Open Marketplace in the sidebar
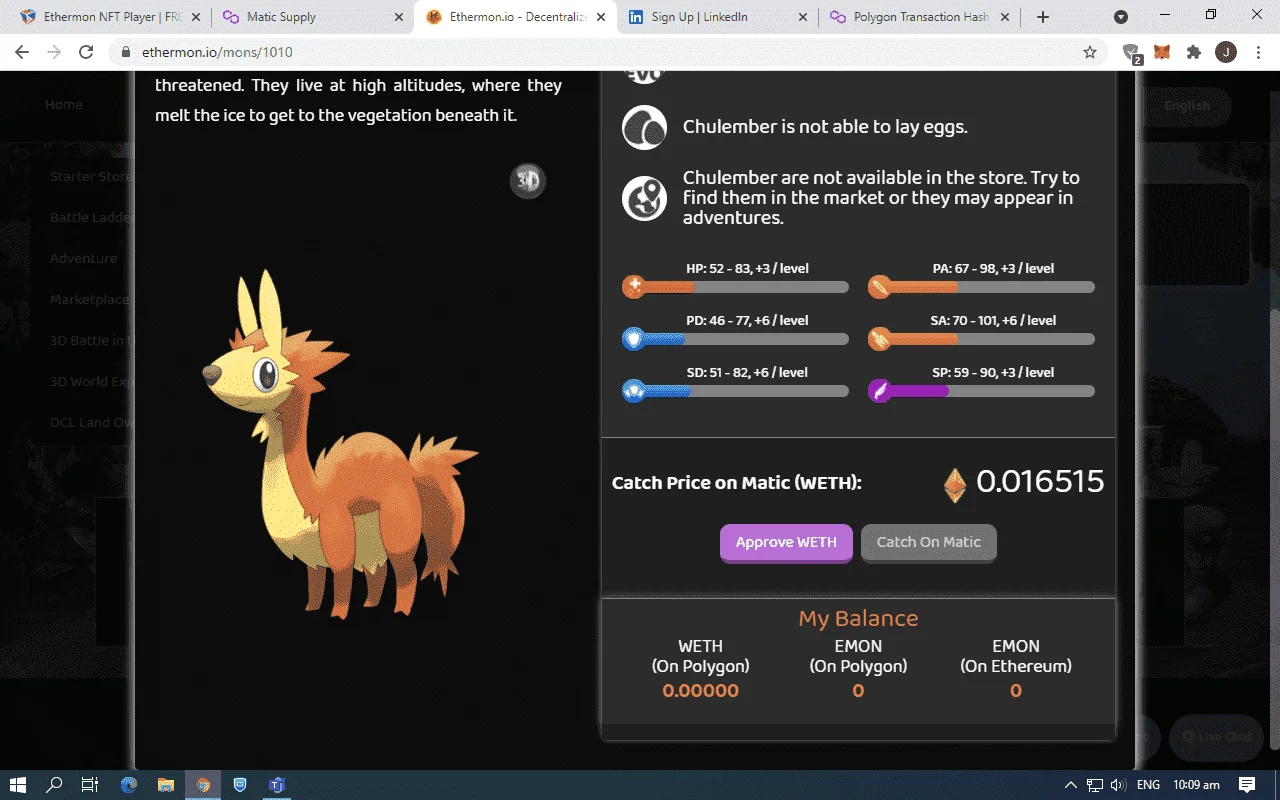 pyautogui.click(x=90, y=300)
